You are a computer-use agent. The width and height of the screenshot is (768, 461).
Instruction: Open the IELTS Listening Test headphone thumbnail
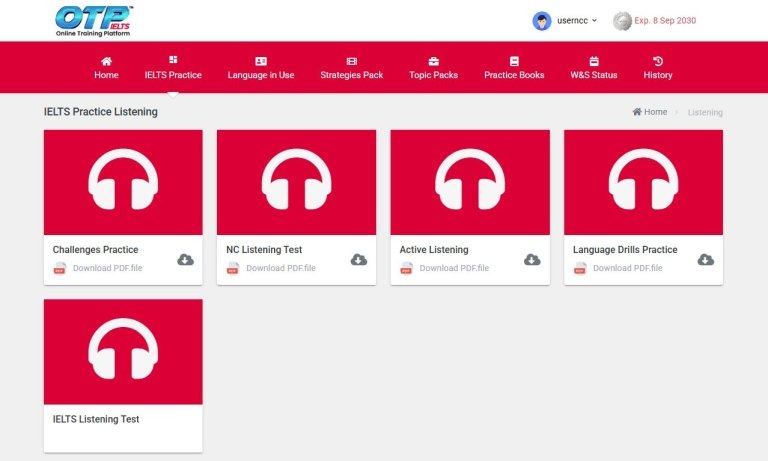(x=123, y=352)
